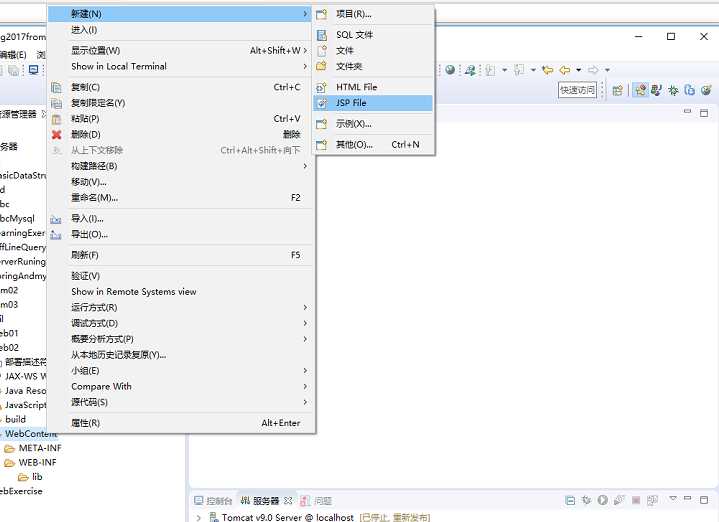Screen dimensions: 719x522
Task: Click the 导出(O)... export icon
Action: coord(55,235)
